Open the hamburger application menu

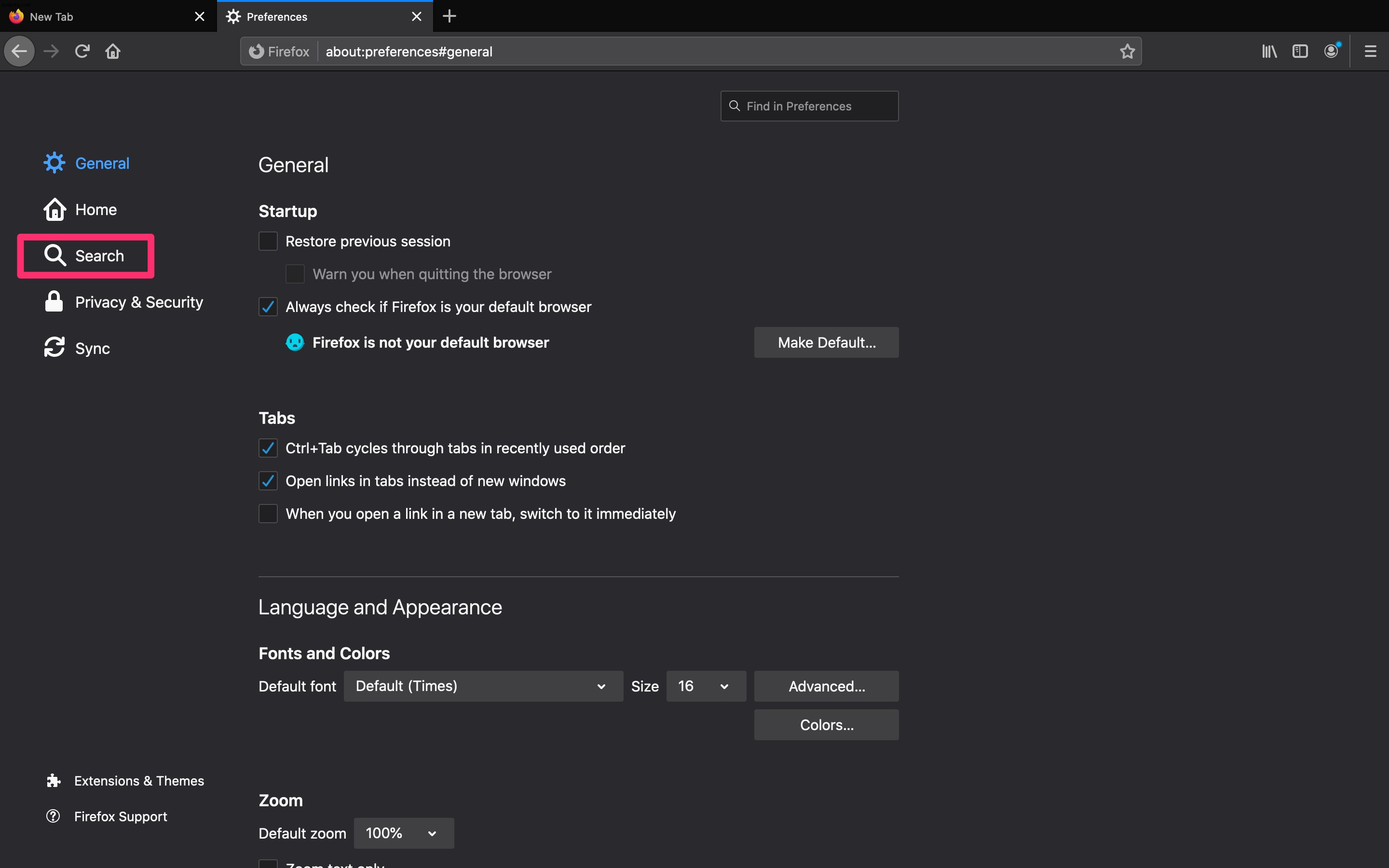pos(1371,52)
